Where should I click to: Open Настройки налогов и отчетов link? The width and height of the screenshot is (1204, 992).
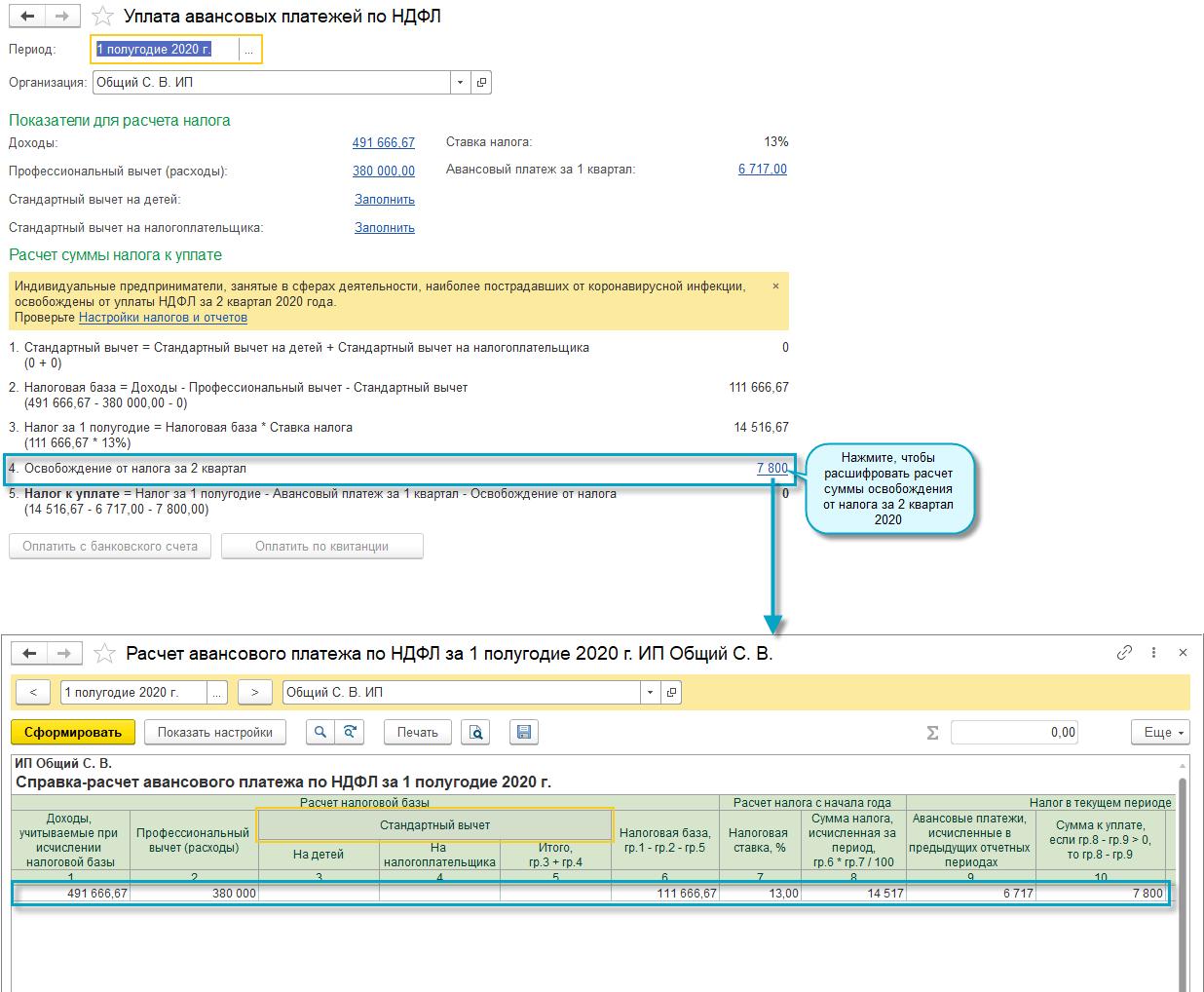point(163,318)
